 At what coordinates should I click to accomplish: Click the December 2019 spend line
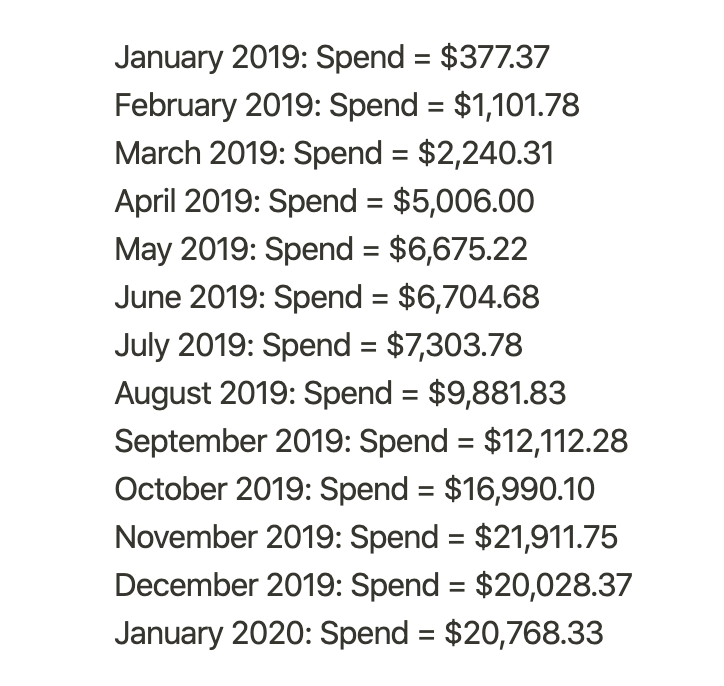[373, 586]
